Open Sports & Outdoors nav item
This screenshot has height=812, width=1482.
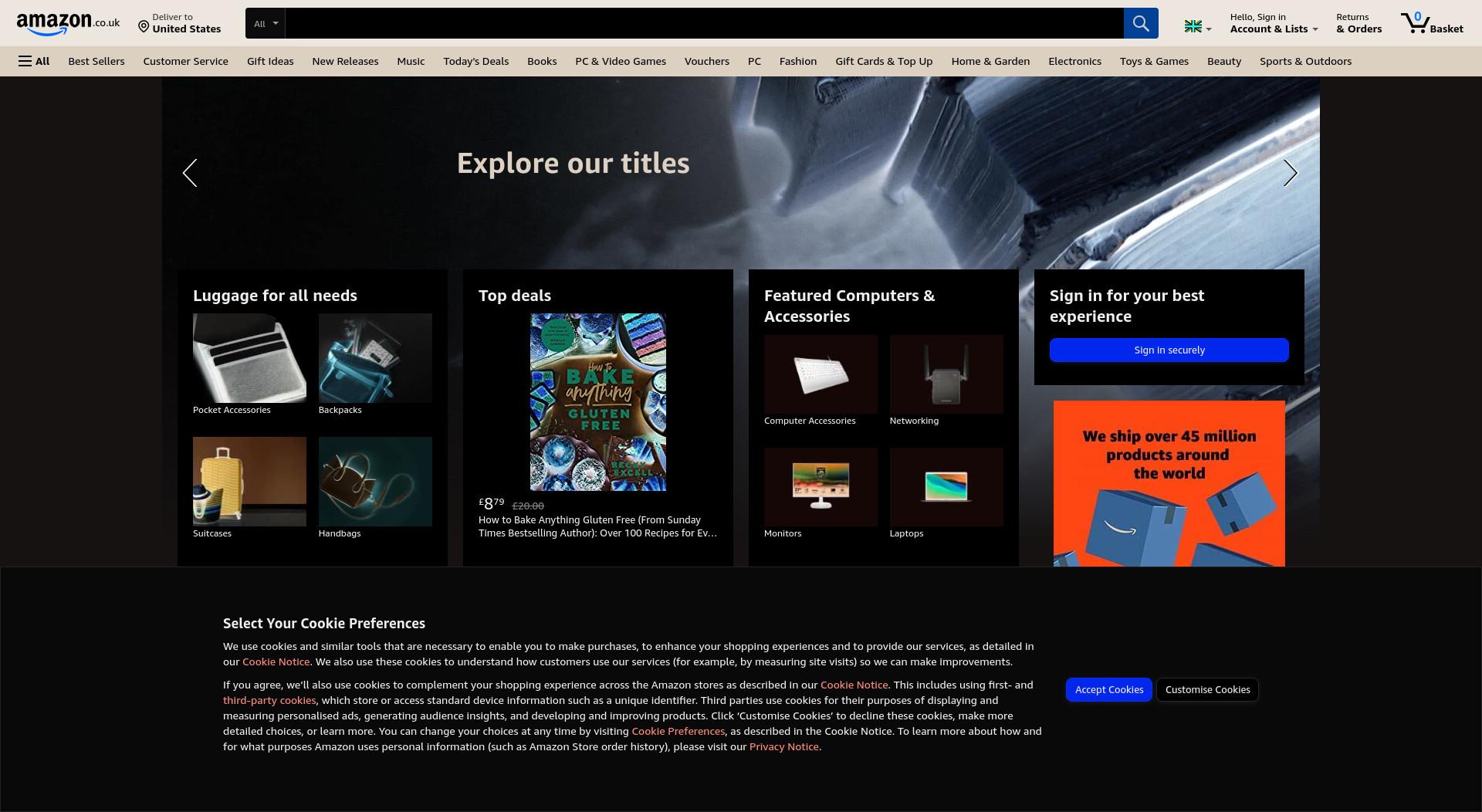tap(1305, 61)
